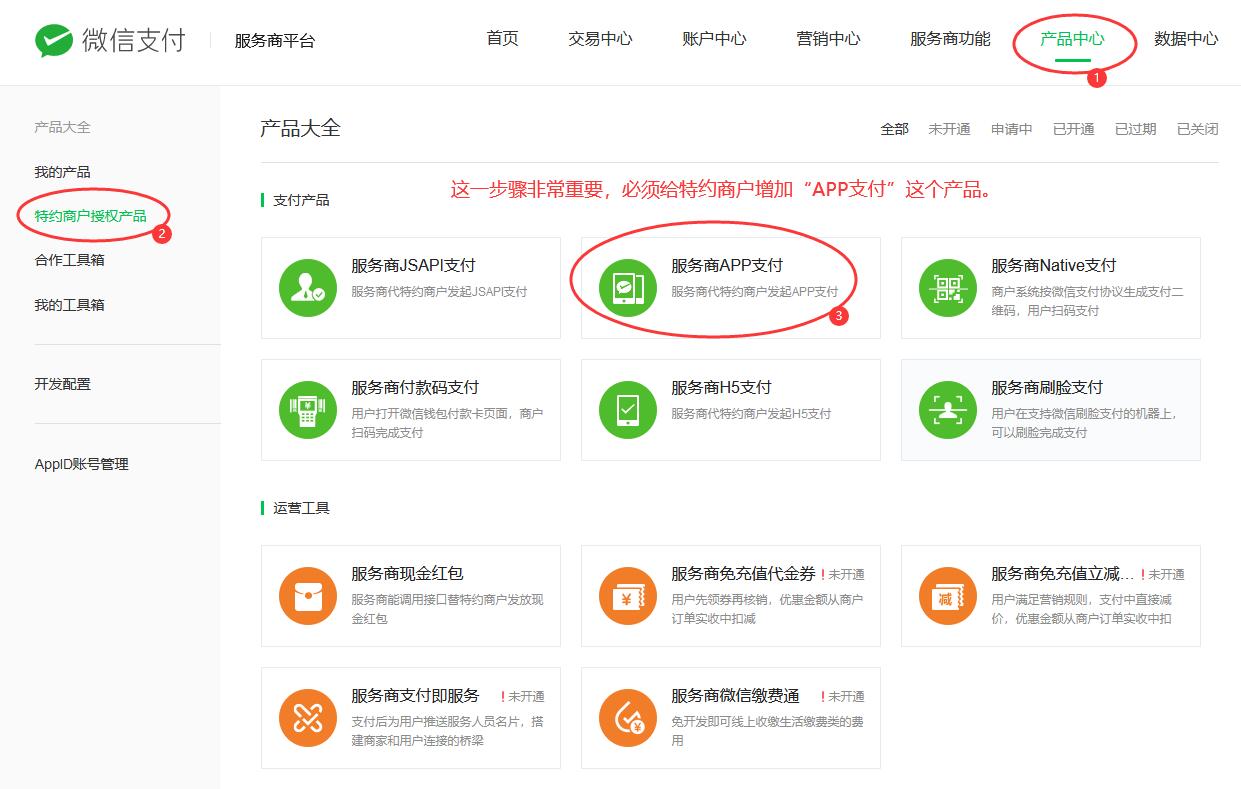Viewport: 1241px width, 789px height.
Task: Click the 服务商微信缴费通 product title
Action: pos(735,696)
